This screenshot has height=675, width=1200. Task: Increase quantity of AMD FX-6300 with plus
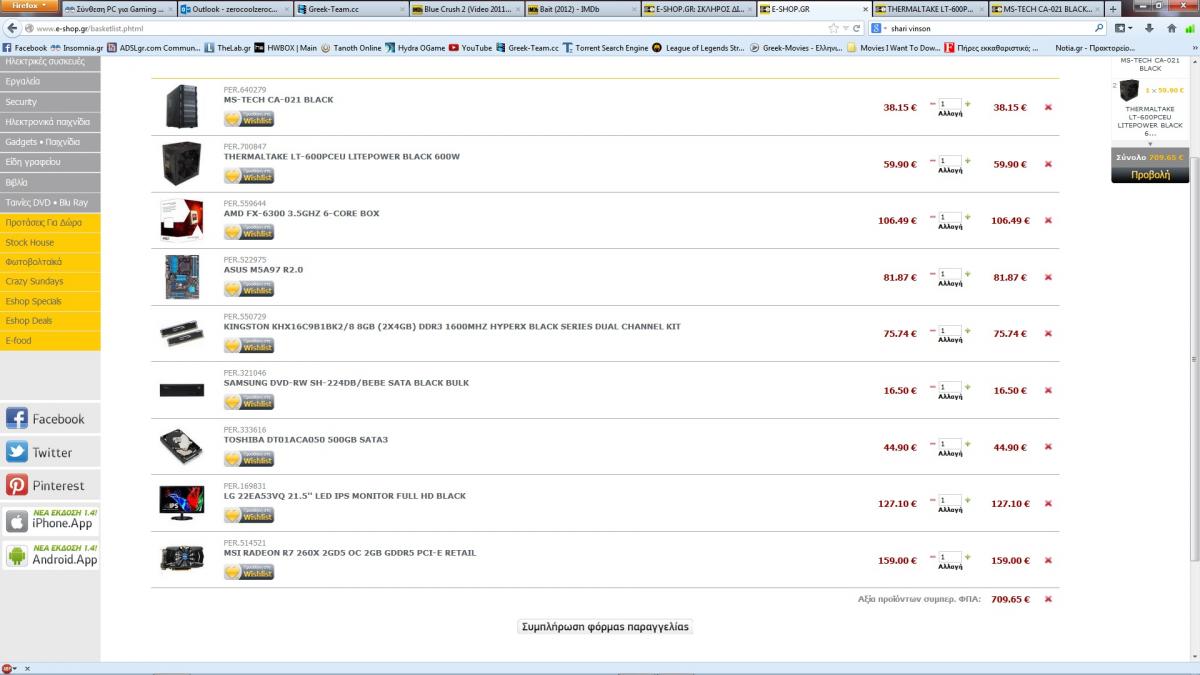pyautogui.click(x=967, y=216)
